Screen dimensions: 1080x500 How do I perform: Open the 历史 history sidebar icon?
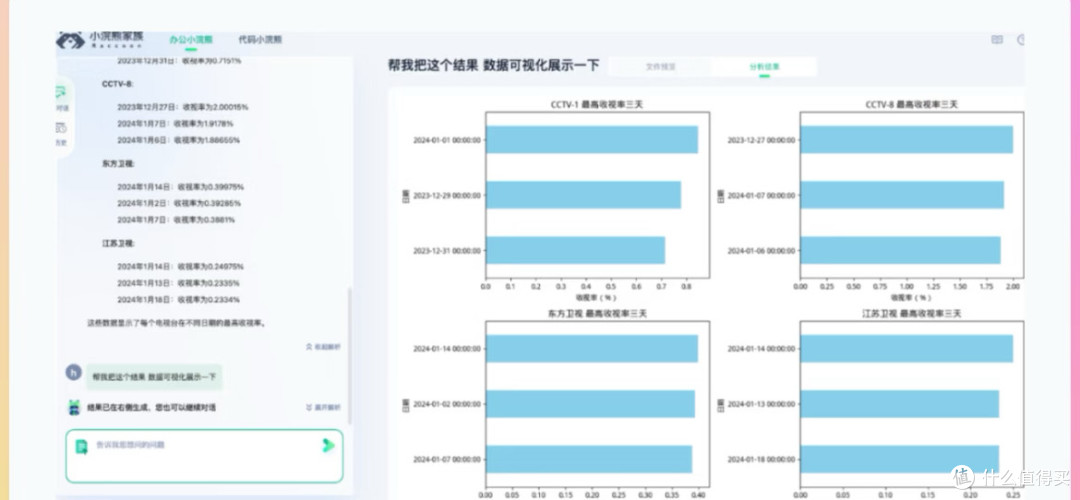pos(61,133)
